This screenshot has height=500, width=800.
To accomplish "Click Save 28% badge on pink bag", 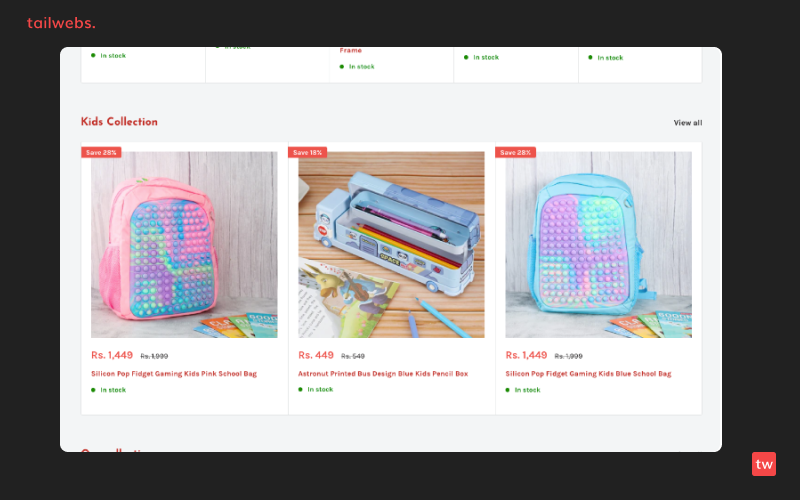I will (101, 152).
